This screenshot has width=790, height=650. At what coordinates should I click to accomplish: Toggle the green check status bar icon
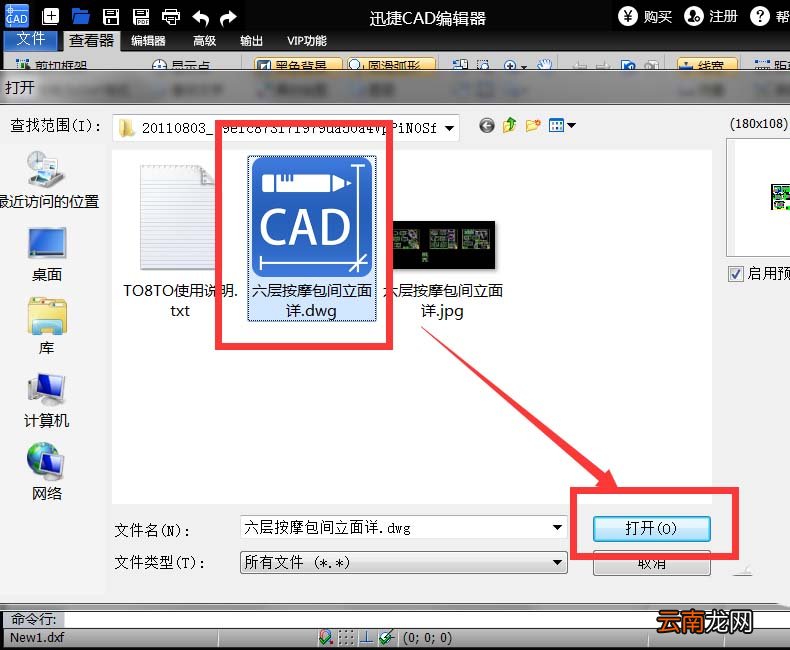point(386,637)
